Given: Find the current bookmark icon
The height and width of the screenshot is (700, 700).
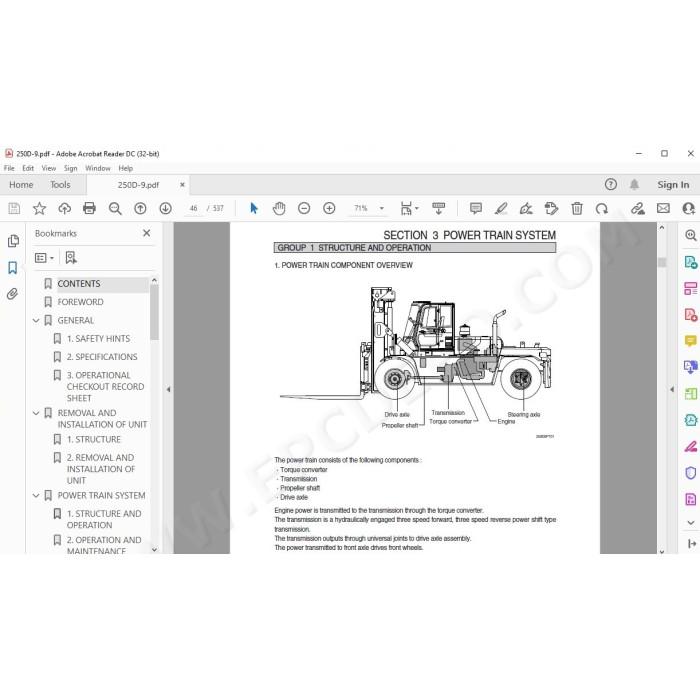Looking at the screenshot, I should (x=71, y=258).
